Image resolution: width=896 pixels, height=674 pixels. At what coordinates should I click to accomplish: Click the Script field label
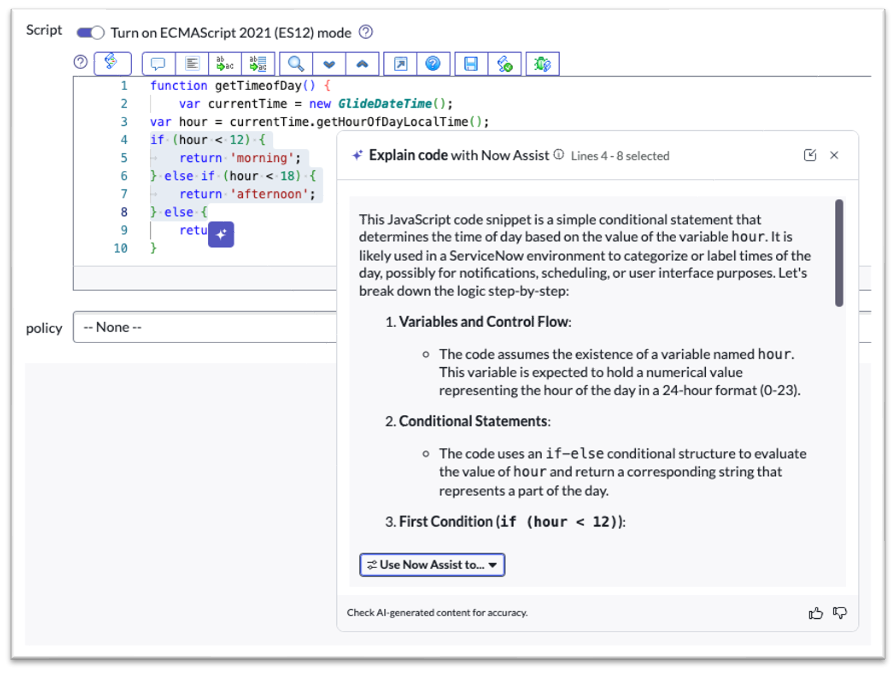click(x=44, y=30)
